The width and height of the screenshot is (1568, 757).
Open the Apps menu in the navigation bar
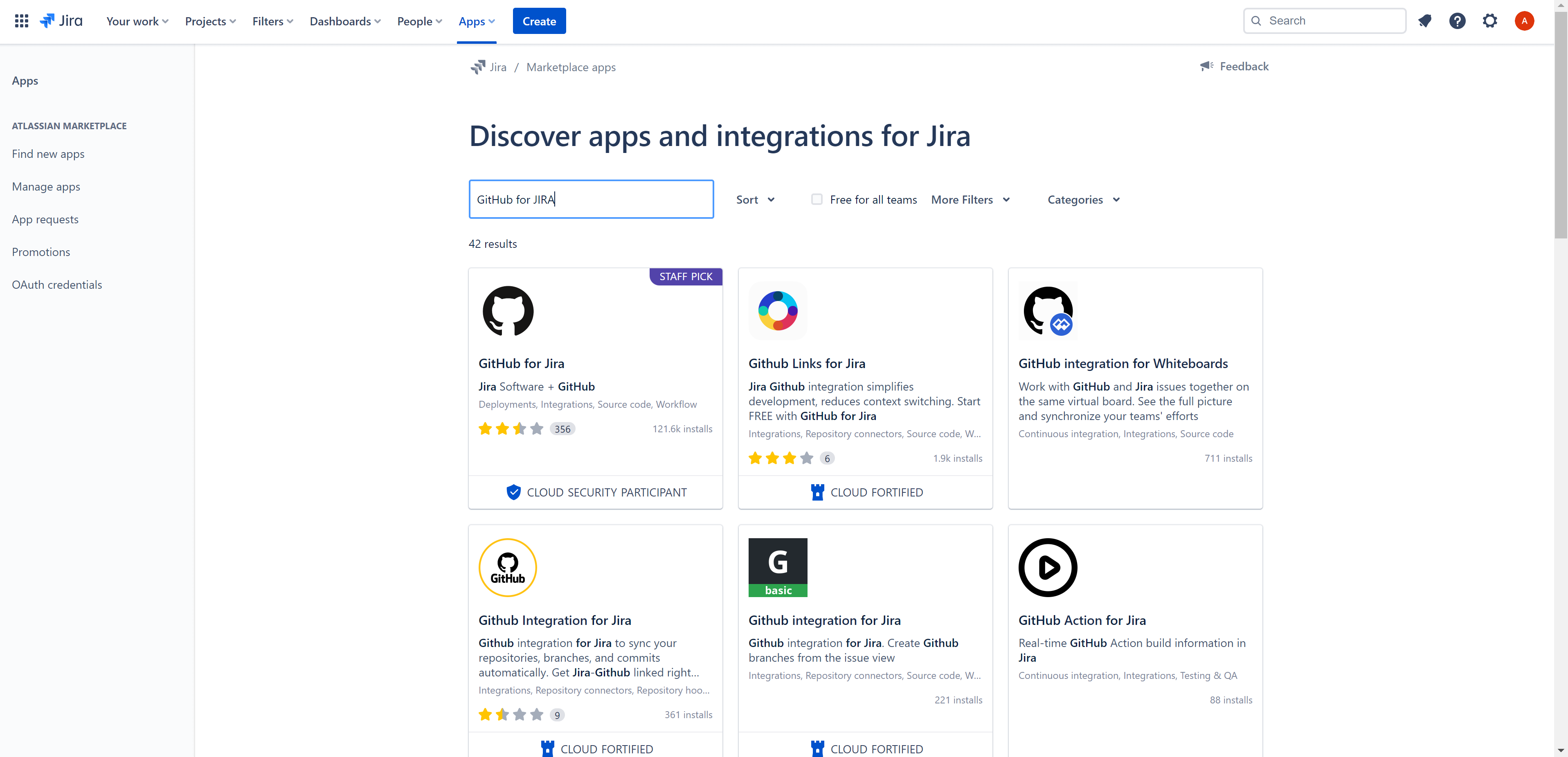click(x=477, y=21)
